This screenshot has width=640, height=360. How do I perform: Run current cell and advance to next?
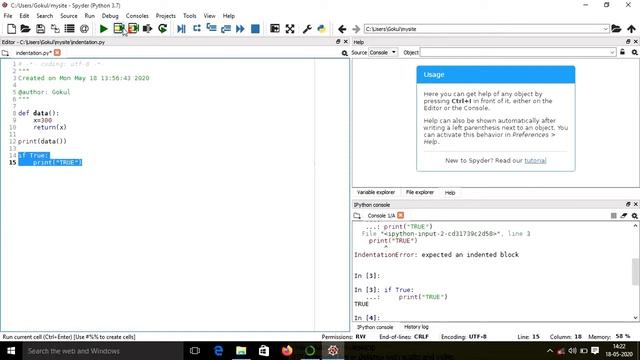coord(133,29)
